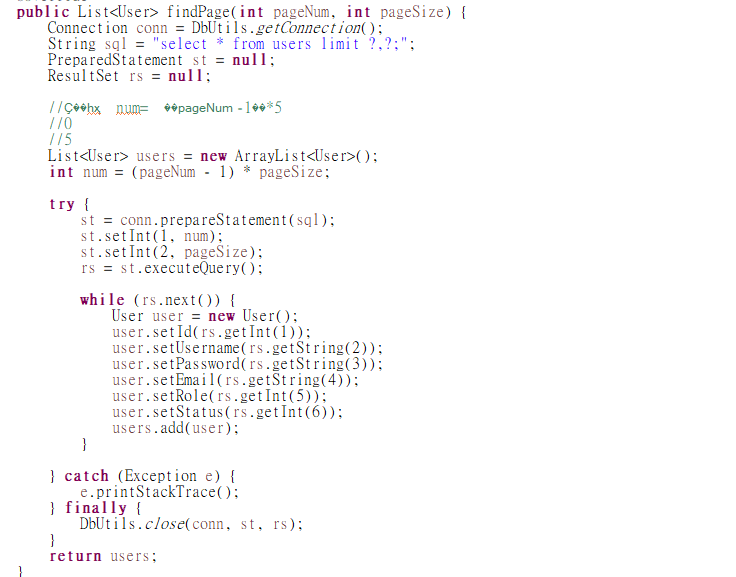Click the new ArrayList<User>() expression
Image resolution: width=736 pixels, height=577 pixels.
click(x=288, y=156)
